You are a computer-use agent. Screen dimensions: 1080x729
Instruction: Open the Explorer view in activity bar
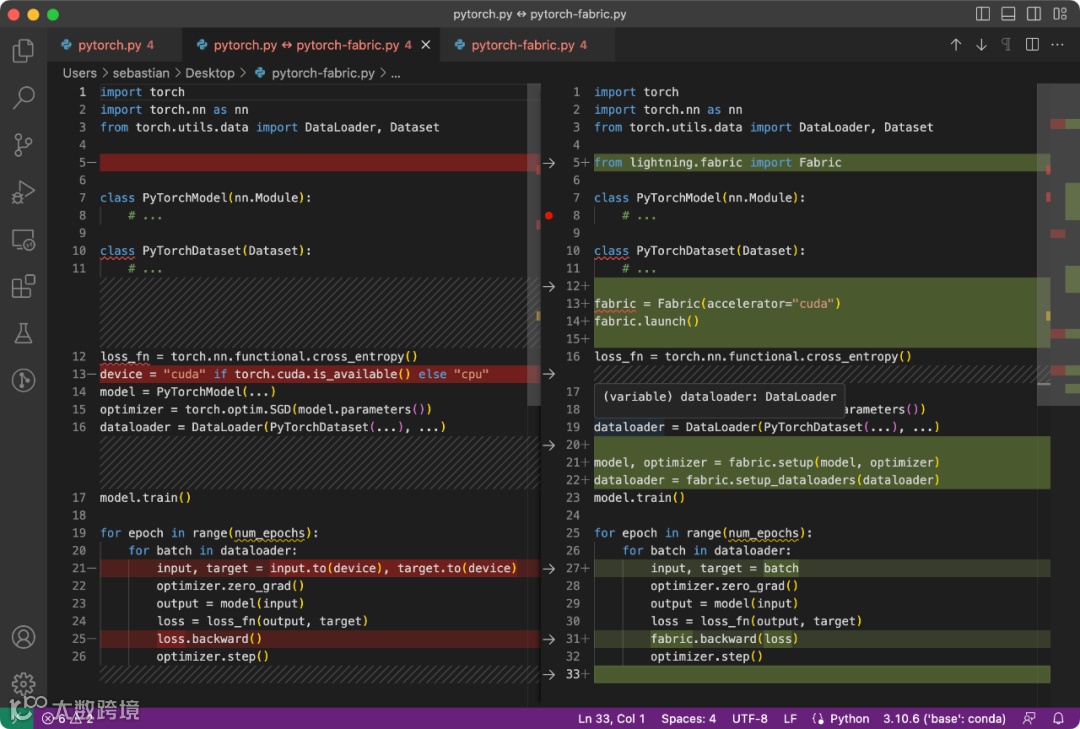point(23,51)
